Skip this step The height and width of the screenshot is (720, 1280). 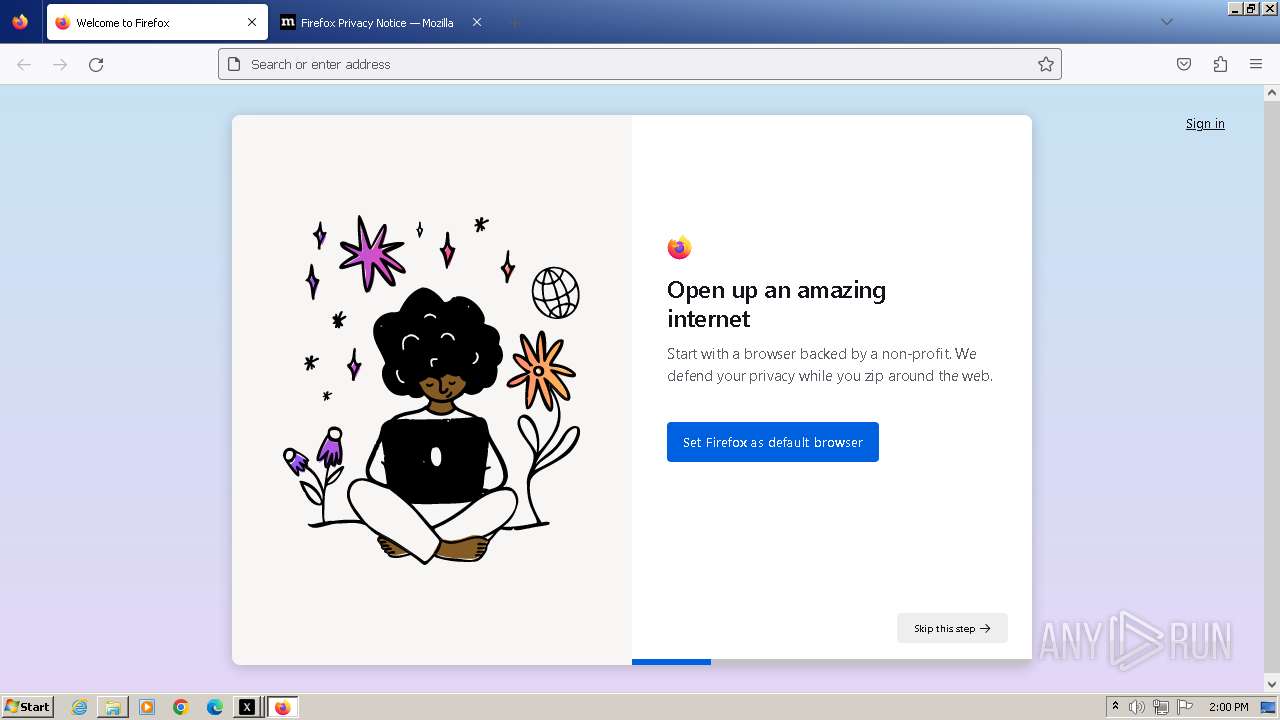click(952, 628)
